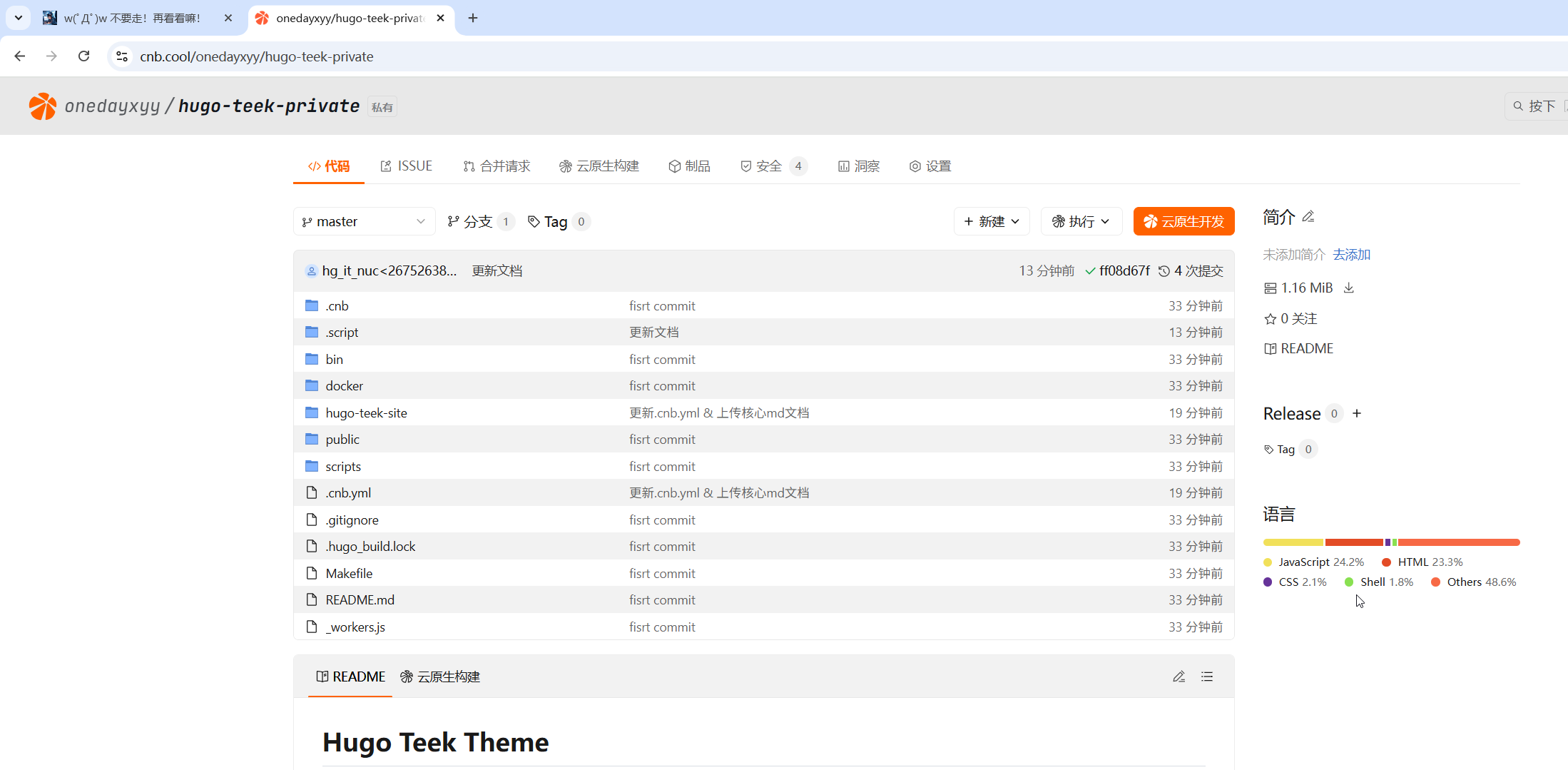
Task: Reload the page with browser refresh icon
Action: [x=83, y=56]
